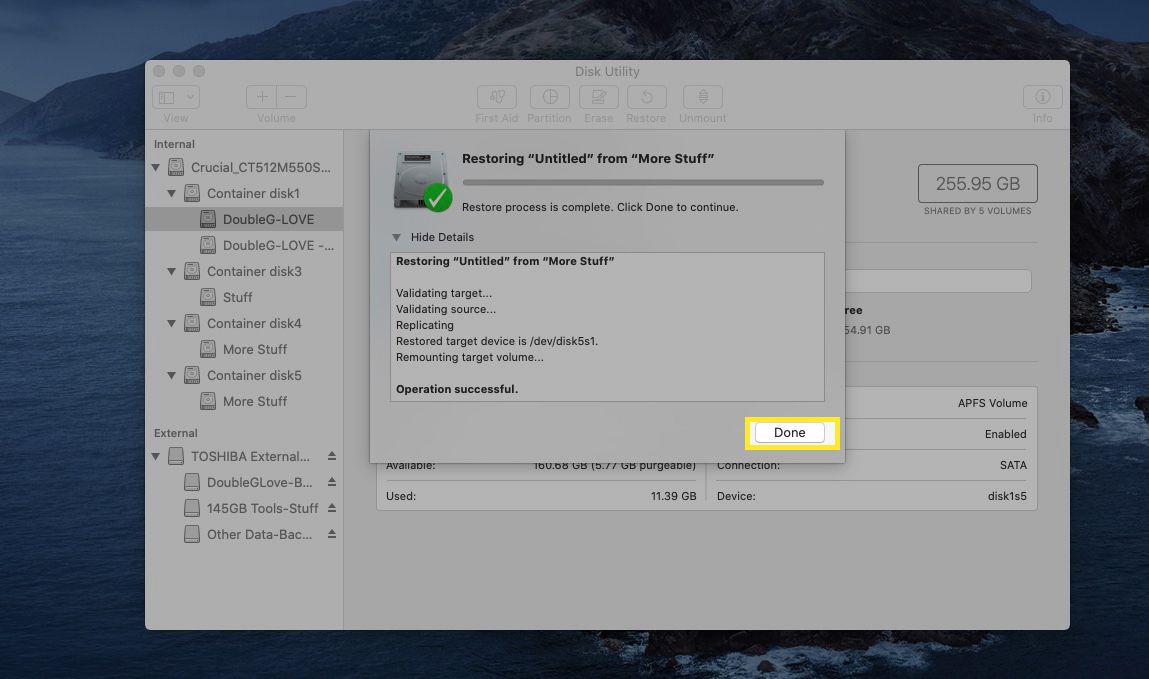
Task: Eject the Other Data-Bac volume
Action: (332, 534)
